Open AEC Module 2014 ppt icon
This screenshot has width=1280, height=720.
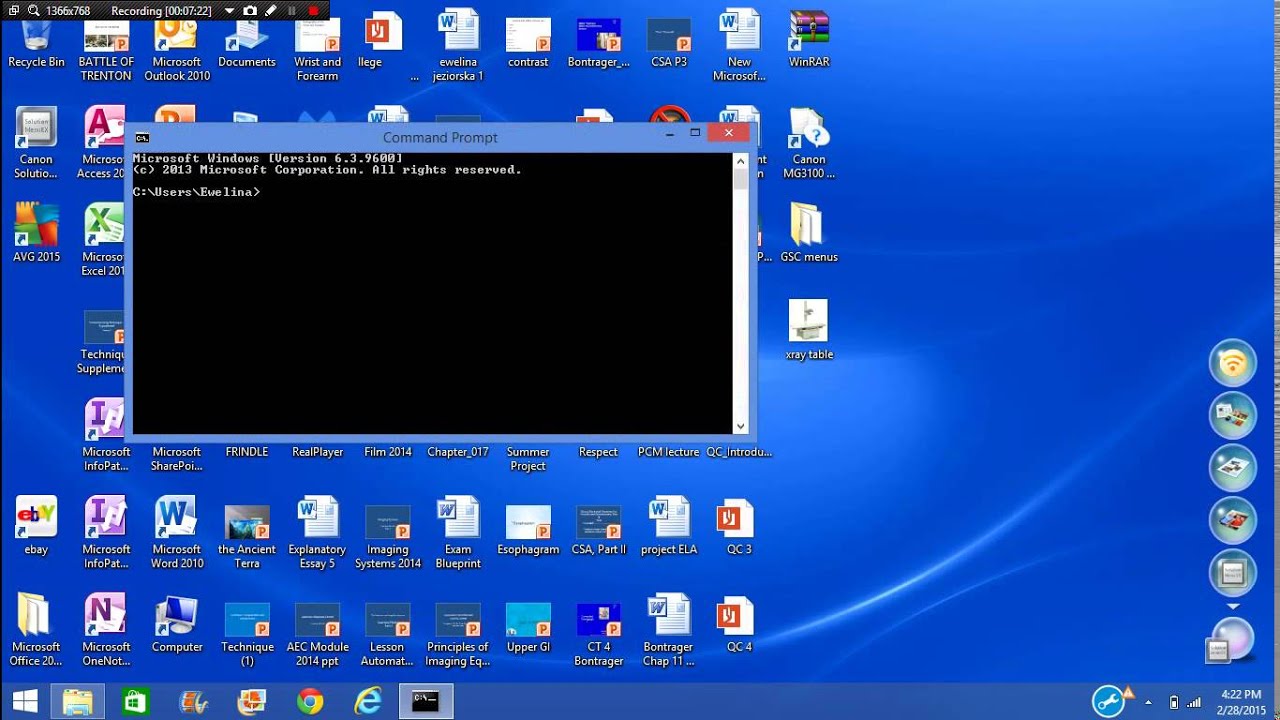tap(317, 634)
